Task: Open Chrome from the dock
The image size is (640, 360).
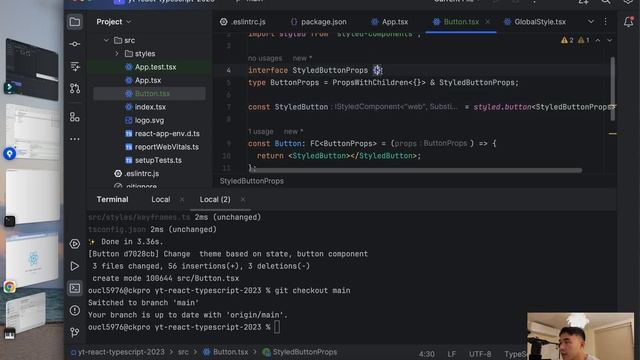Action: pos(9,287)
